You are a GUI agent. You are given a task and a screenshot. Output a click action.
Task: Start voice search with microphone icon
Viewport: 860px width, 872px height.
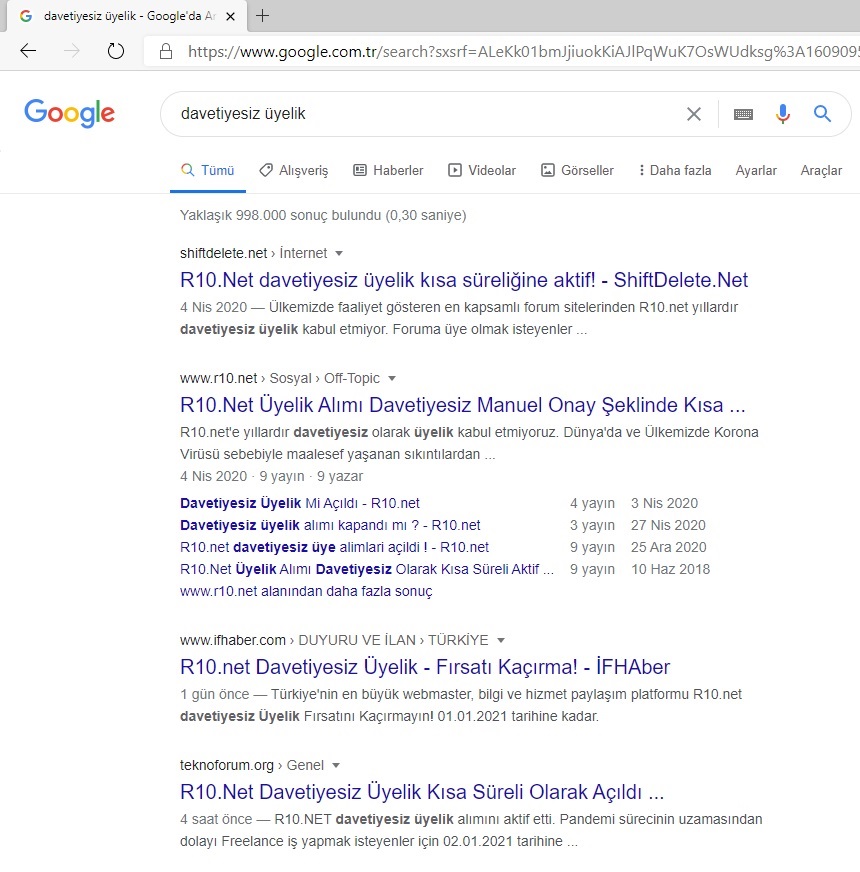pyautogui.click(x=783, y=114)
